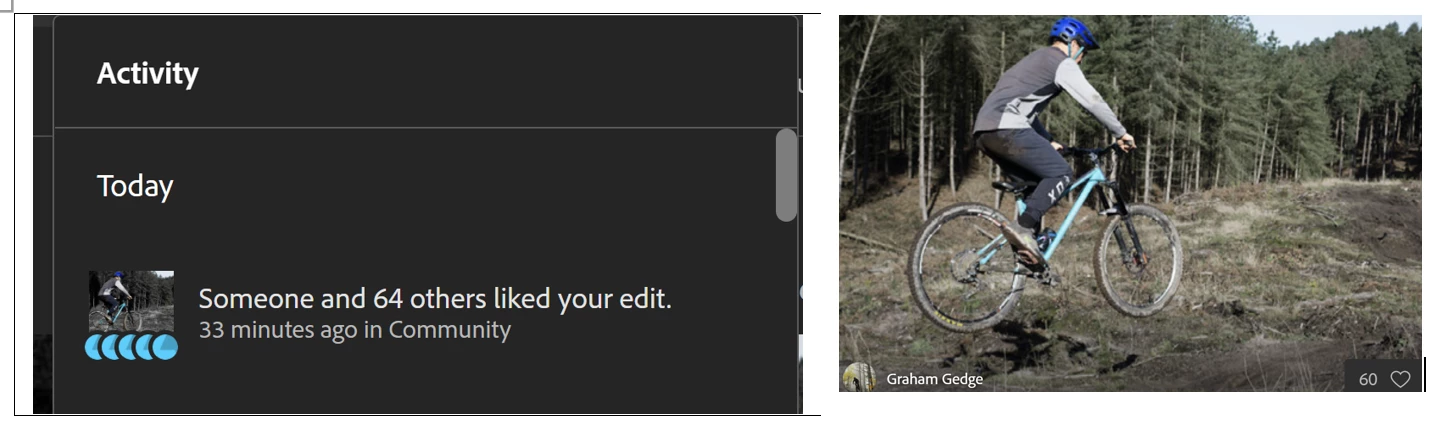Image resolution: width=1454 pixels, height=429 pixels.
Task: Open the large mountain biker photo
Action: tap(1130, 203)
